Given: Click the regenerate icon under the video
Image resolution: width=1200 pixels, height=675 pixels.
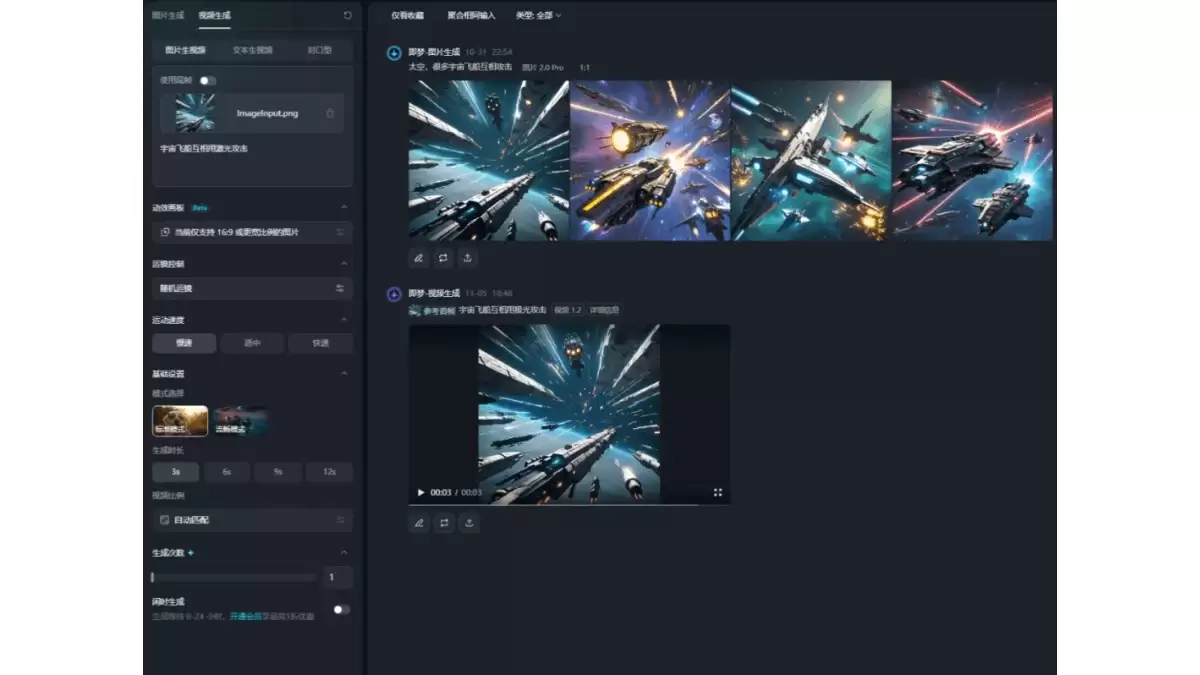Looking at the screenshot, I should tap(444, 522).
